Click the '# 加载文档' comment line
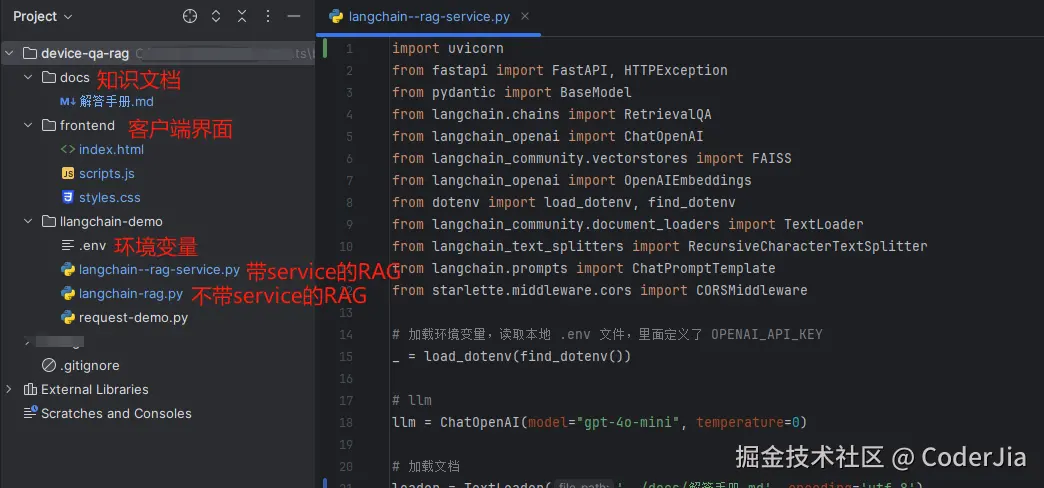Image resolution: width=1044 pixels, height=488 pixels. (x=425, y=466)
